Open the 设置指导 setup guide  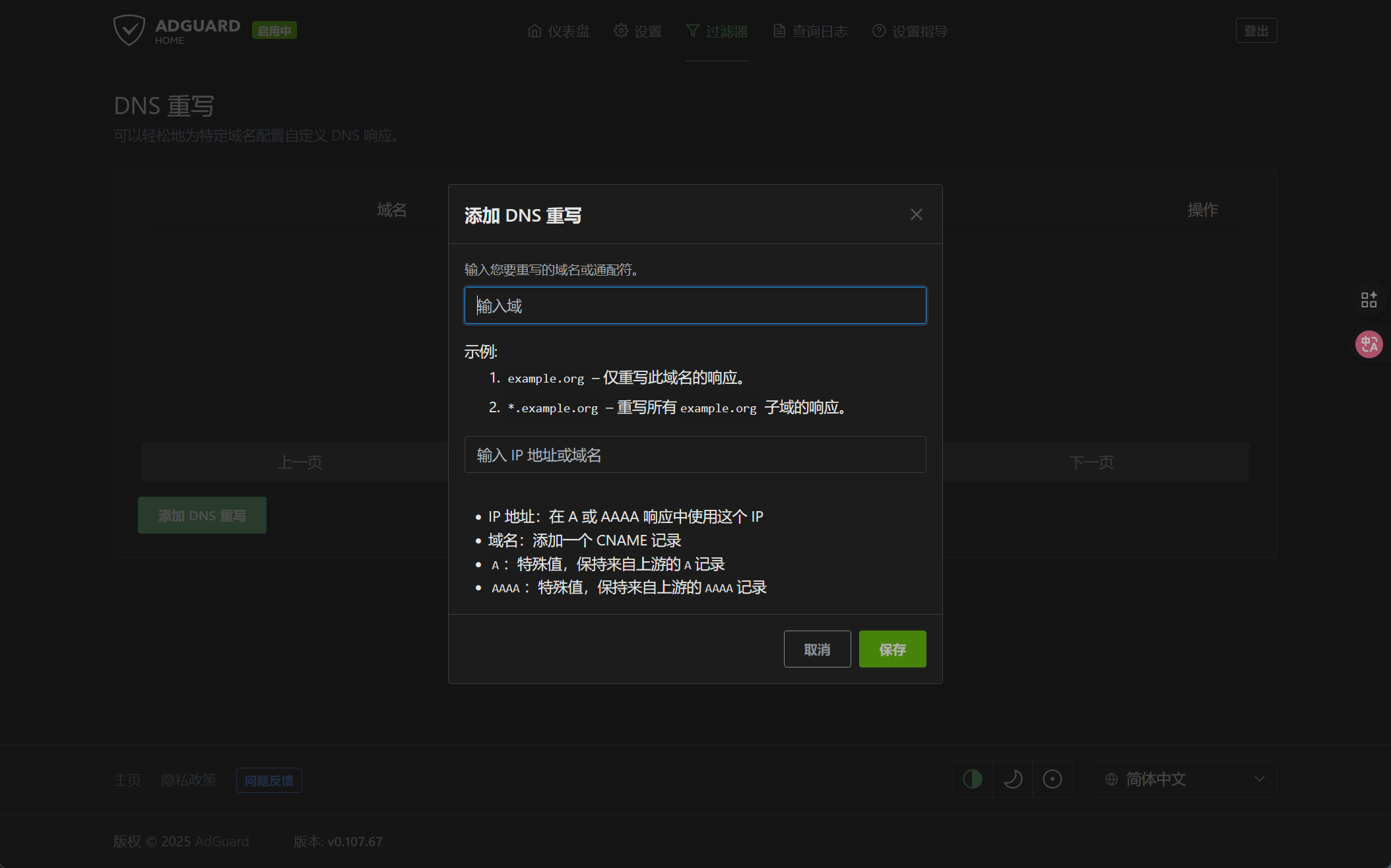tap(910, 31)
